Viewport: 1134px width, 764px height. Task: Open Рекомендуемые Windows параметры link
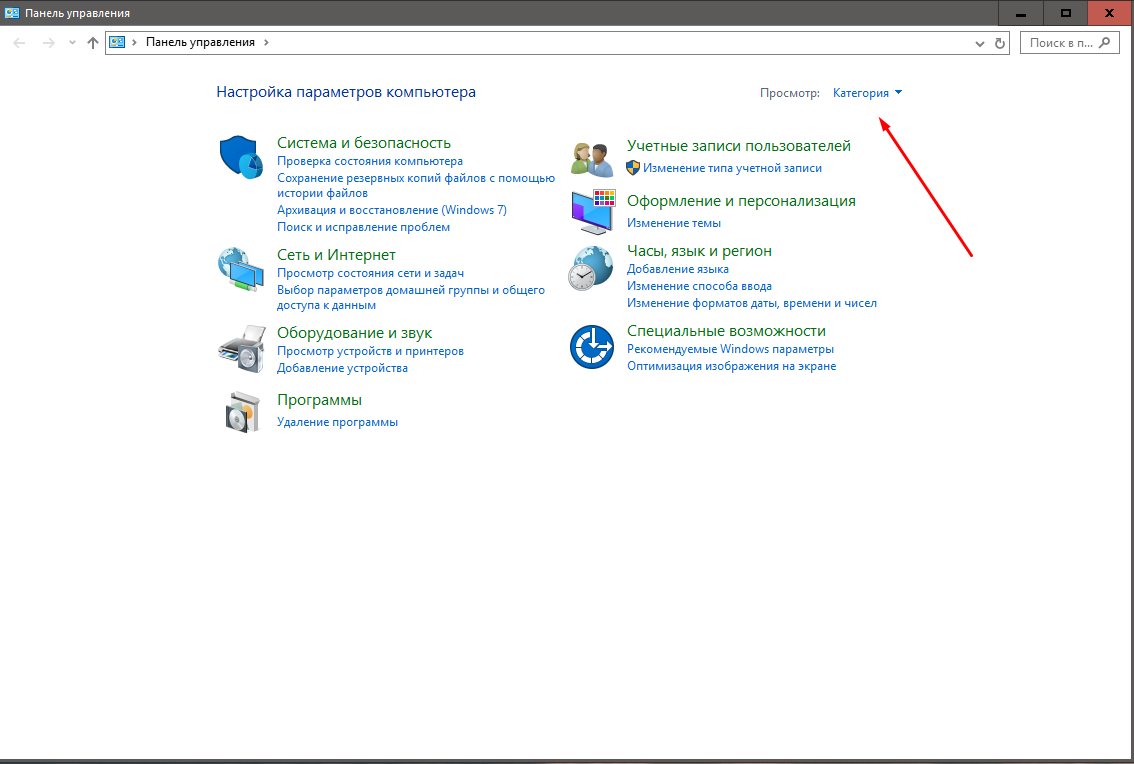point(730,349)
